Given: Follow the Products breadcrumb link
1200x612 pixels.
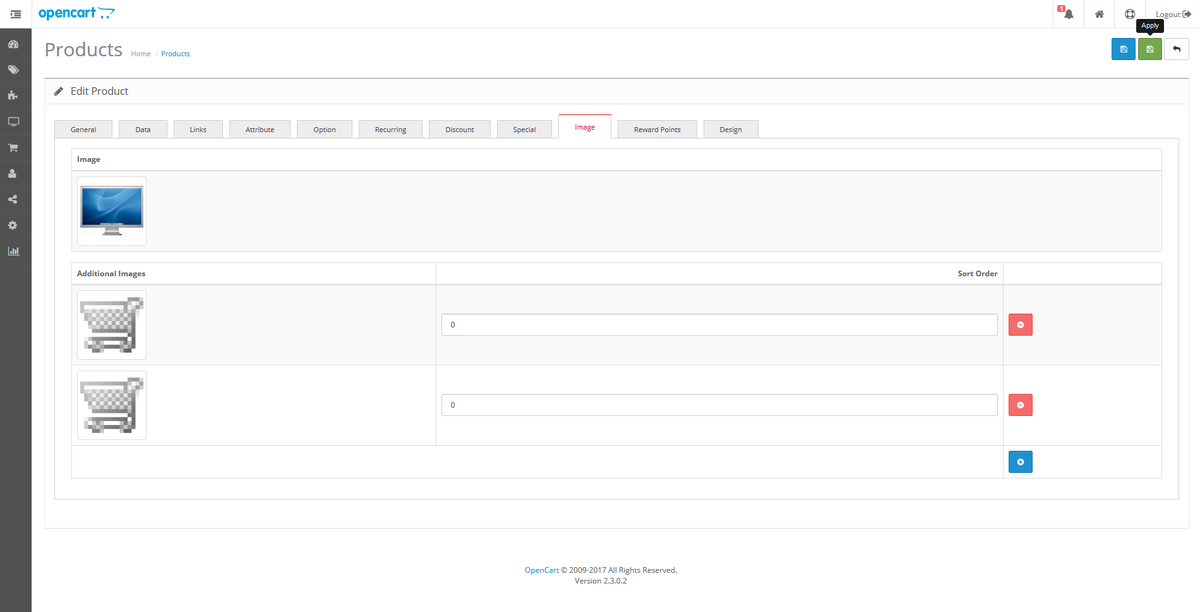Looking at the screenshot, I should pos(175,53).
